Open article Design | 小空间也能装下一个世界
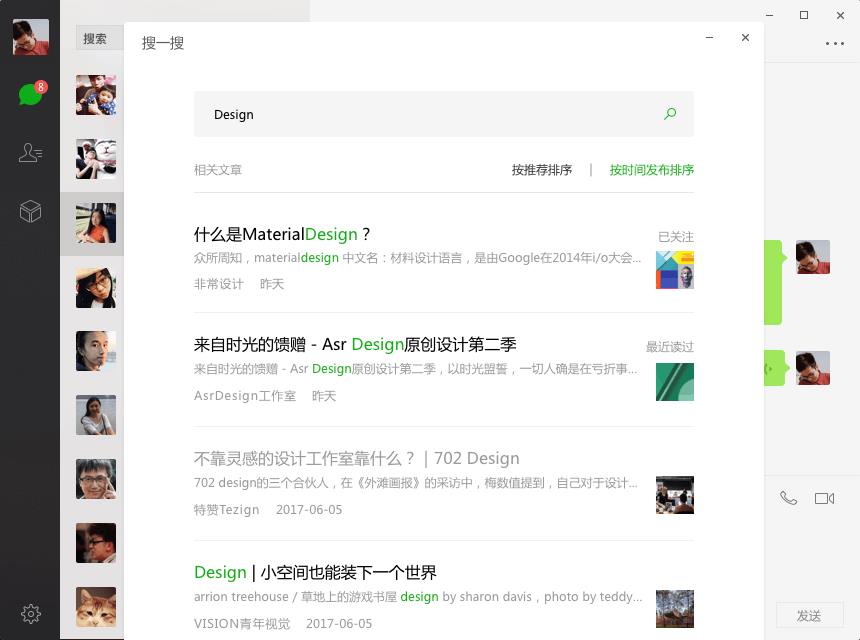This screenshot has height=640, width=860. tap(315, 572)
